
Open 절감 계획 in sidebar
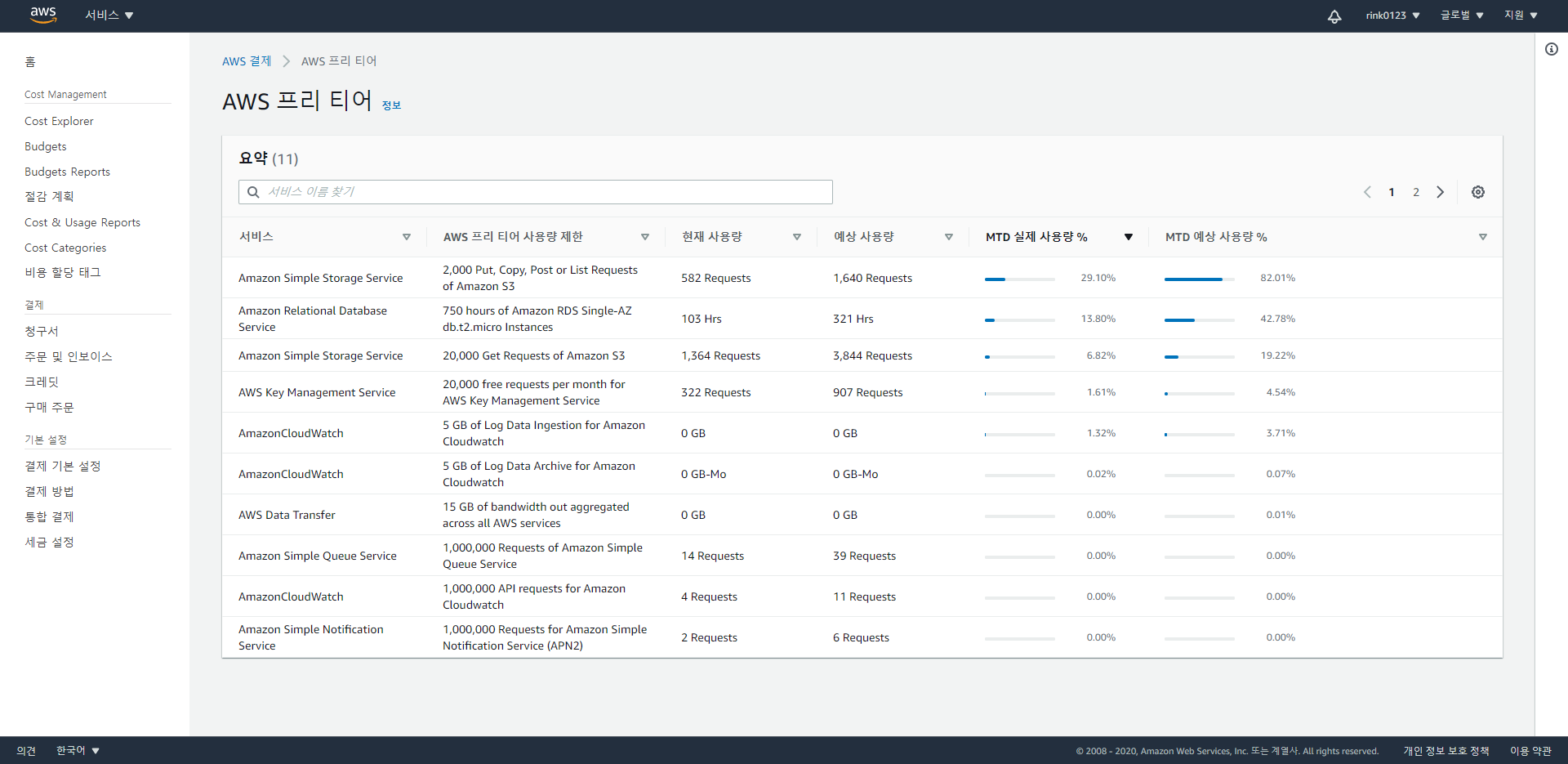pos(49,197)
